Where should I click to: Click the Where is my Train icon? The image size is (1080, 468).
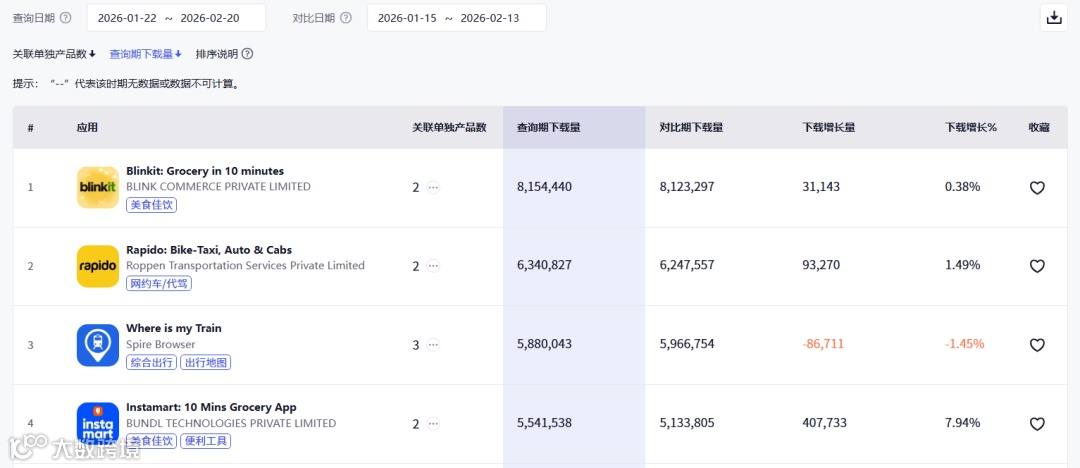[x=98, y=345]
